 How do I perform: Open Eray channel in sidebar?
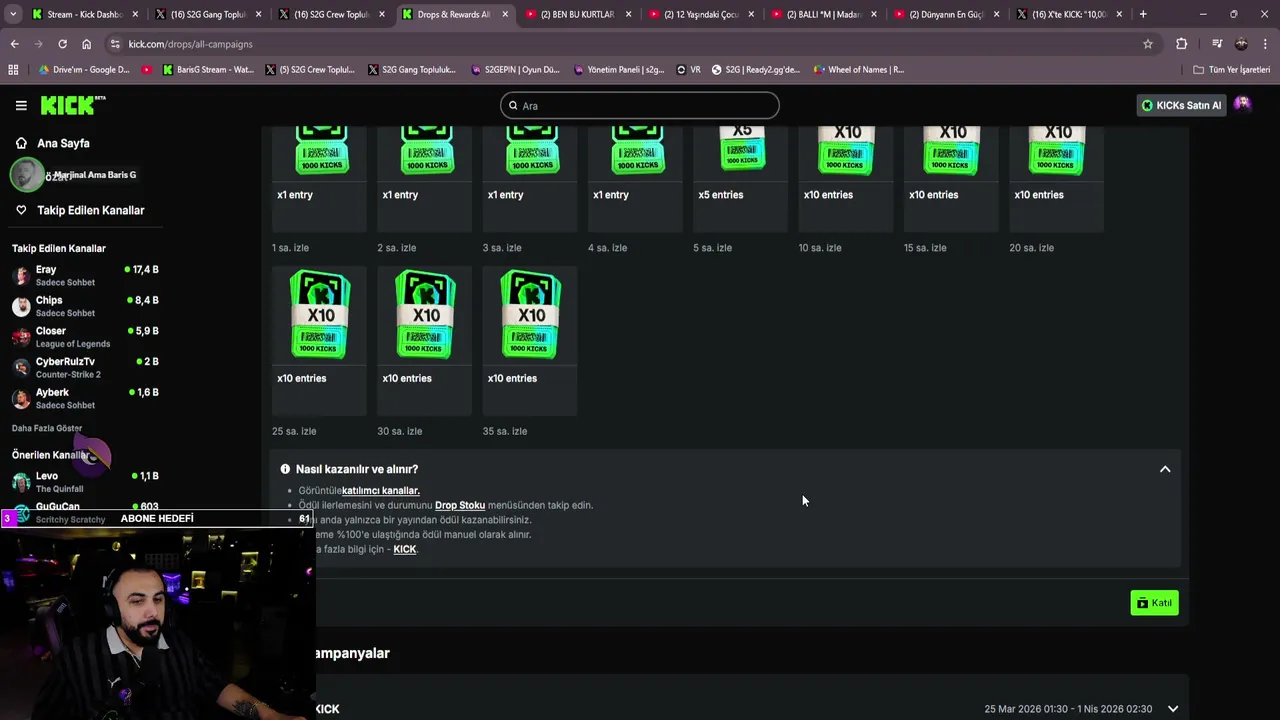[85, 275]
